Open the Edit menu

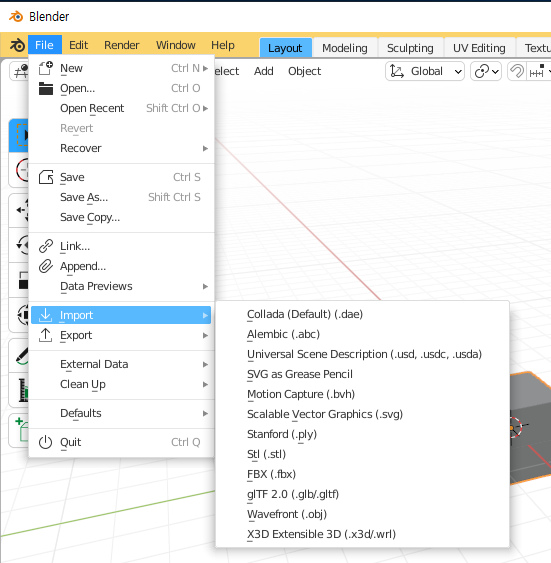[78, 45]
